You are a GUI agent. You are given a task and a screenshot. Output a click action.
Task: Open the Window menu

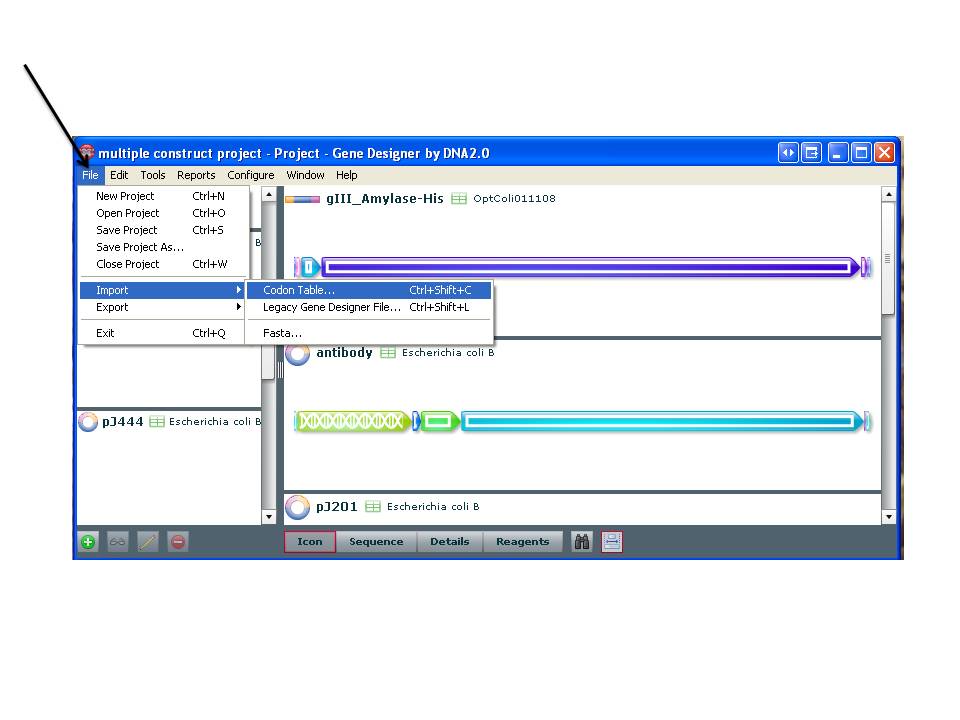[305, 175]
